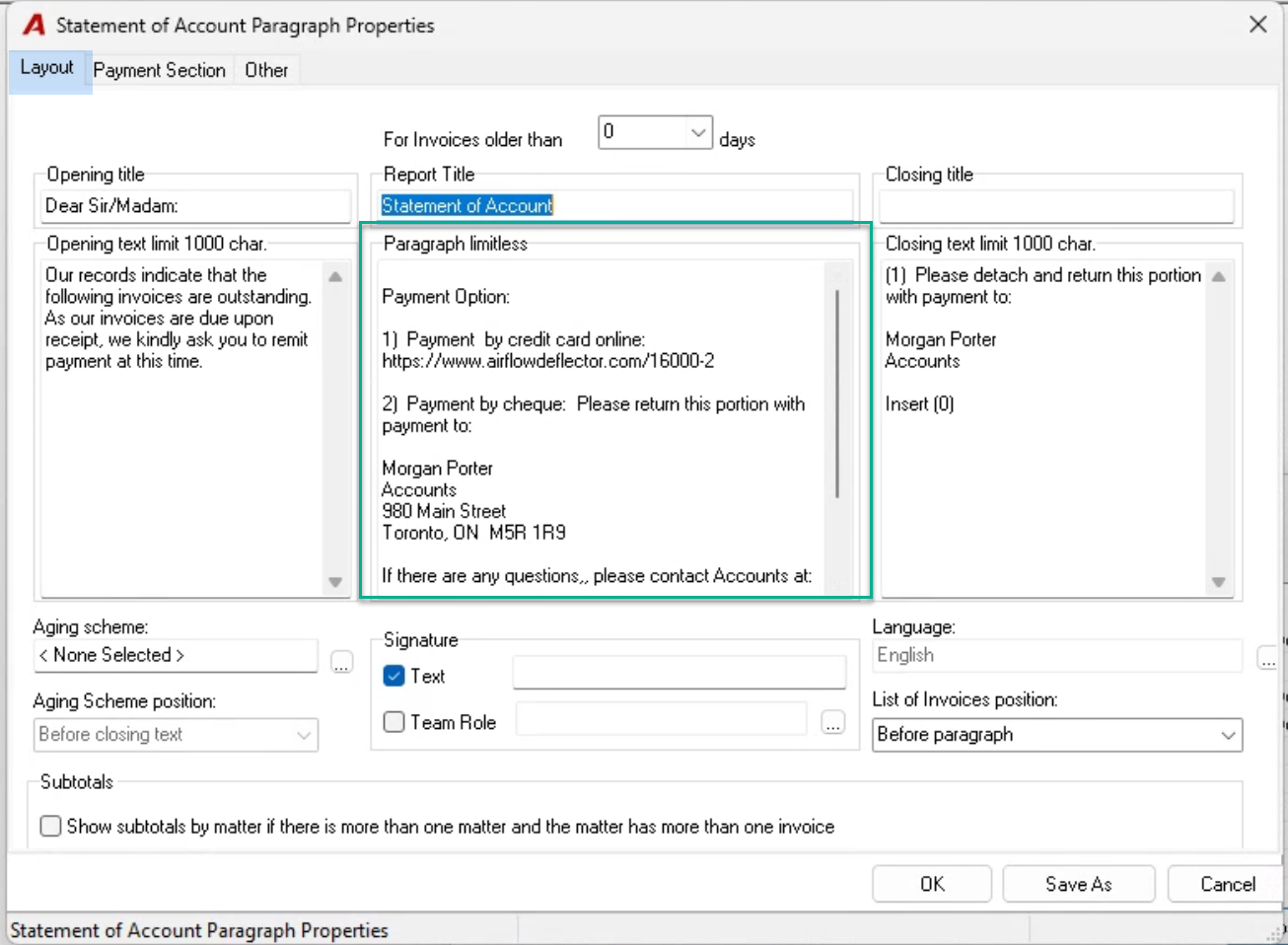Viewport: 1288px width, 945px height.
Task: Expand List of Invoices position dropdown
Action: pyautogui.click(x=1228, y=735)
